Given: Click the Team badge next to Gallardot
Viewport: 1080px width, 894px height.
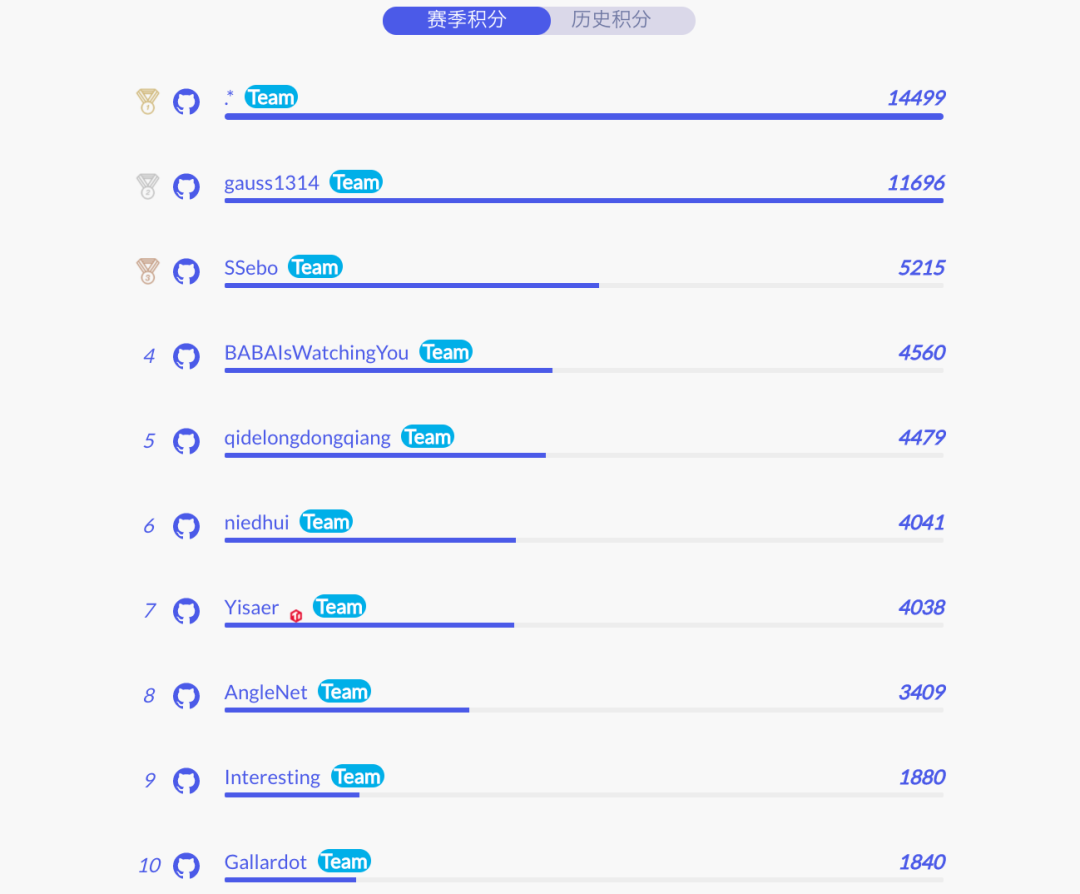Looking at the screenshot, I should (x=344, y=862).
